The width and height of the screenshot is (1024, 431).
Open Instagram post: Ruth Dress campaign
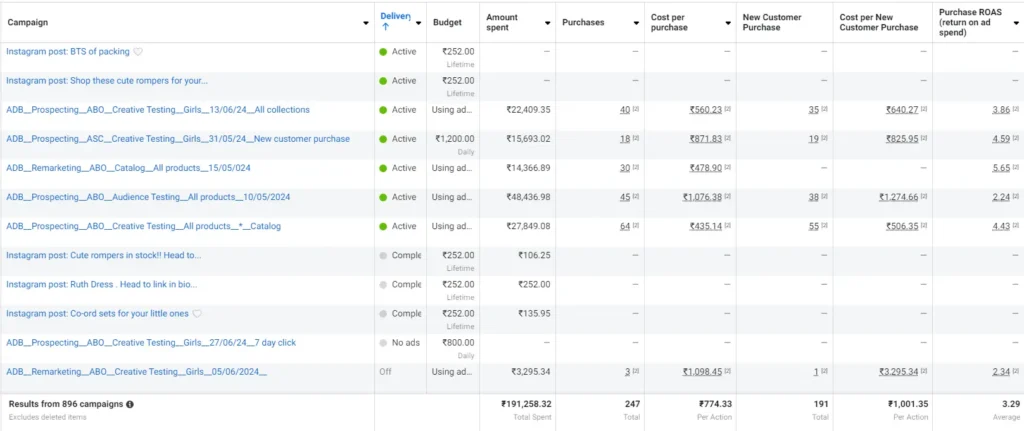point(101,284)
